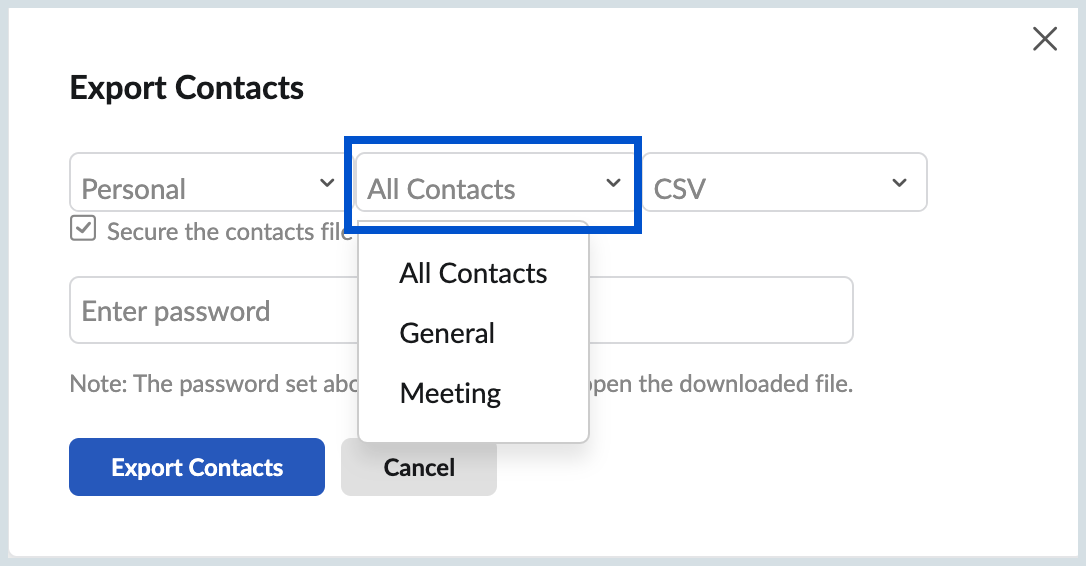
Task: Click the 'Enter password' placeholder text
Action: (x=176, y=312)
